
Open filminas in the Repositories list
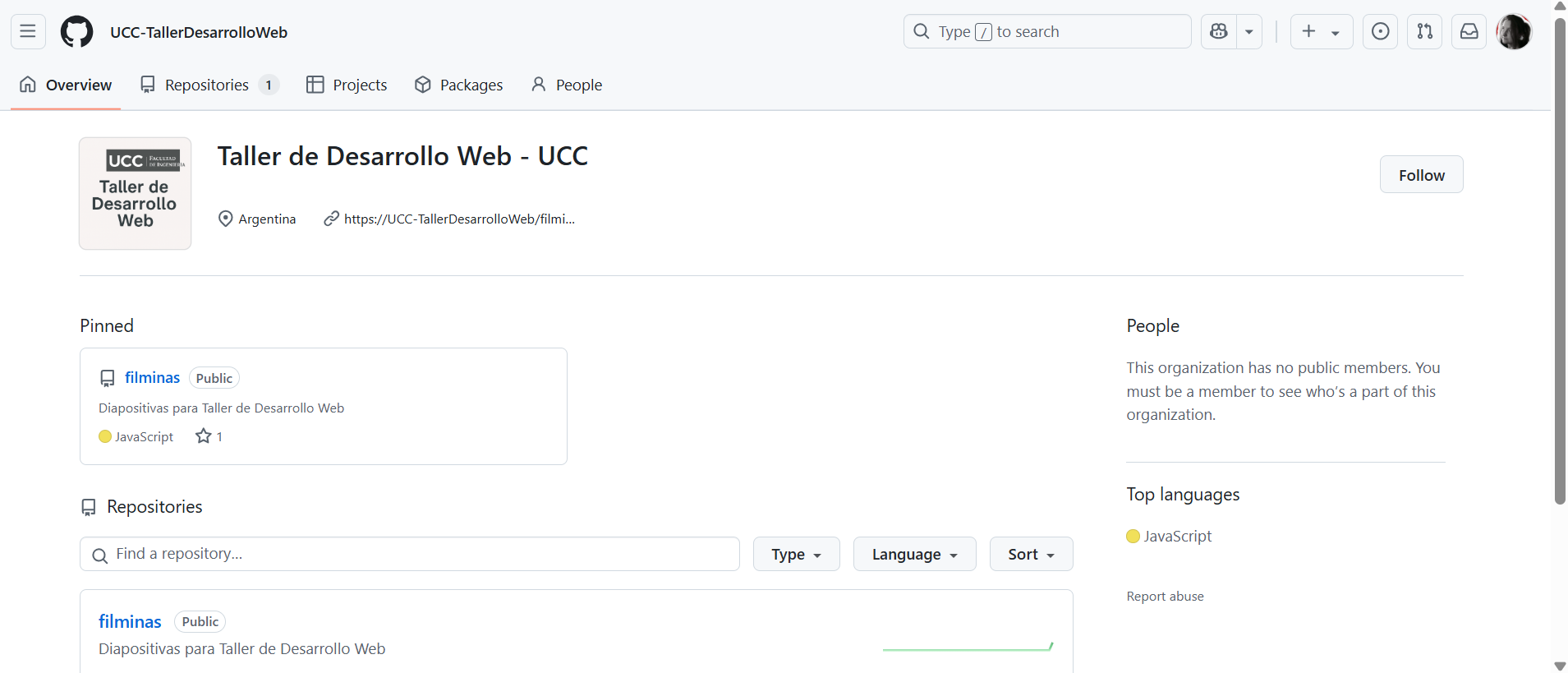(x=130, y=621)
